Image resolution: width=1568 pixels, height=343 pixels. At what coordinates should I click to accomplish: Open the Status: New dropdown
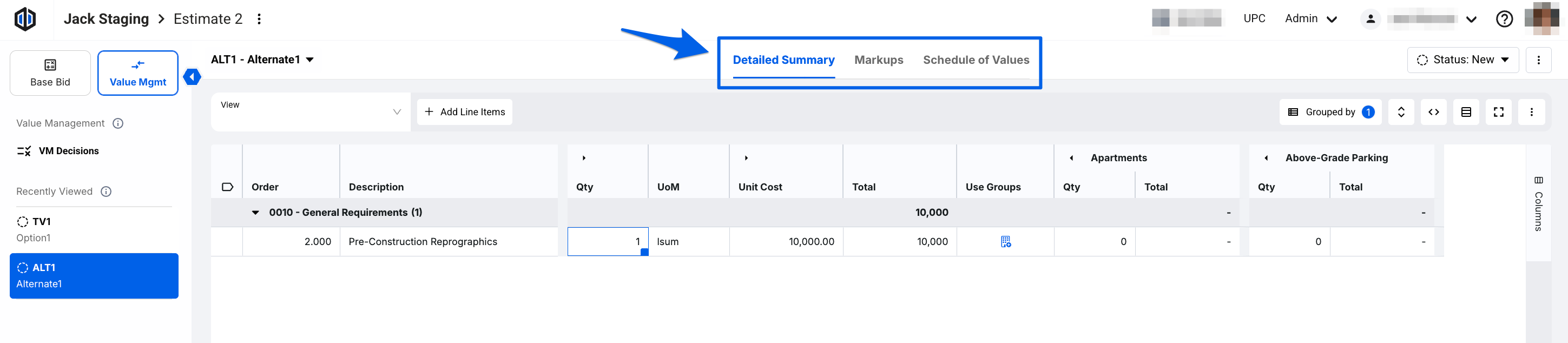tap(1462, 60)
